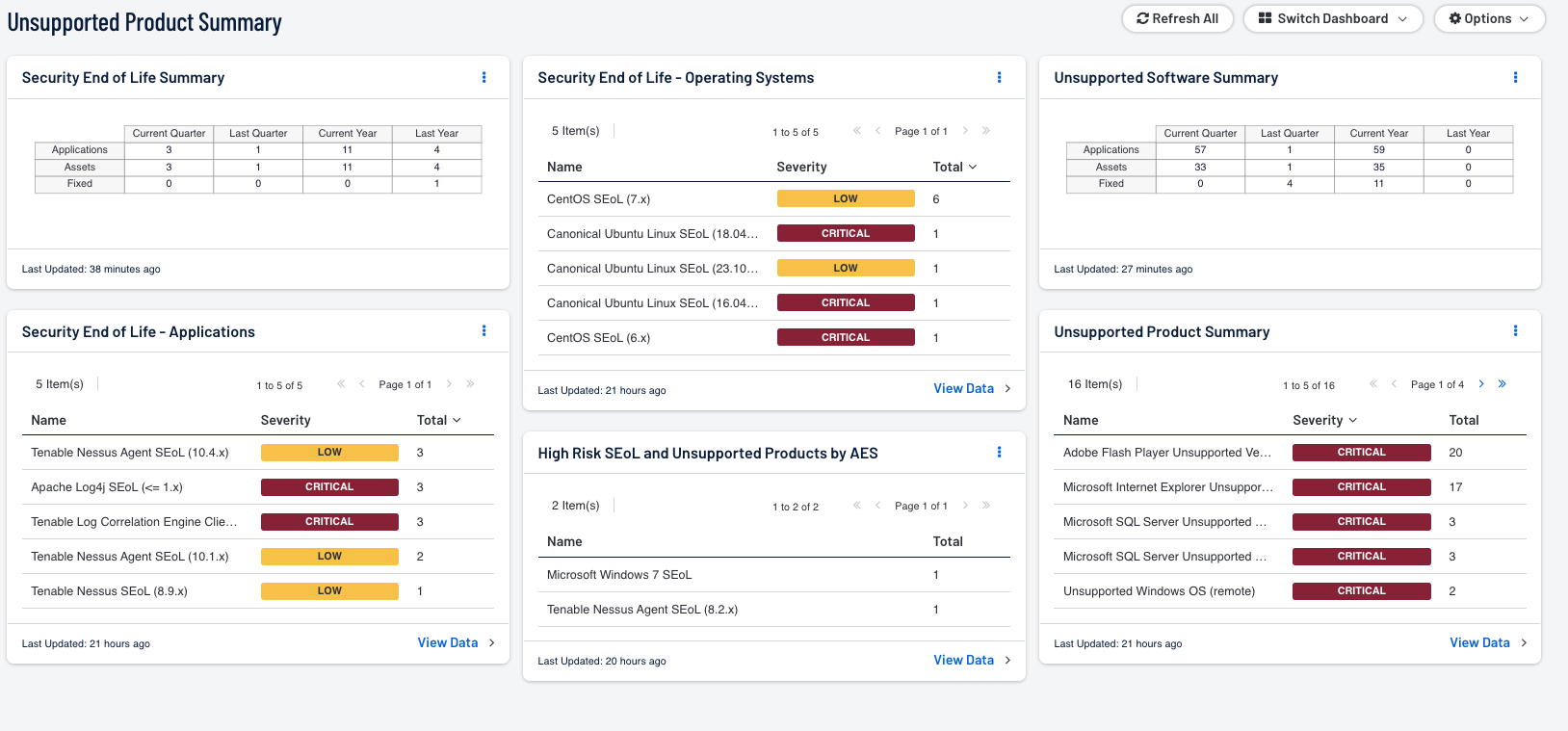Click first page arrow in High Risk SEoL widget
Viewport: 1568px width, 731px height.
click(857, 505)
